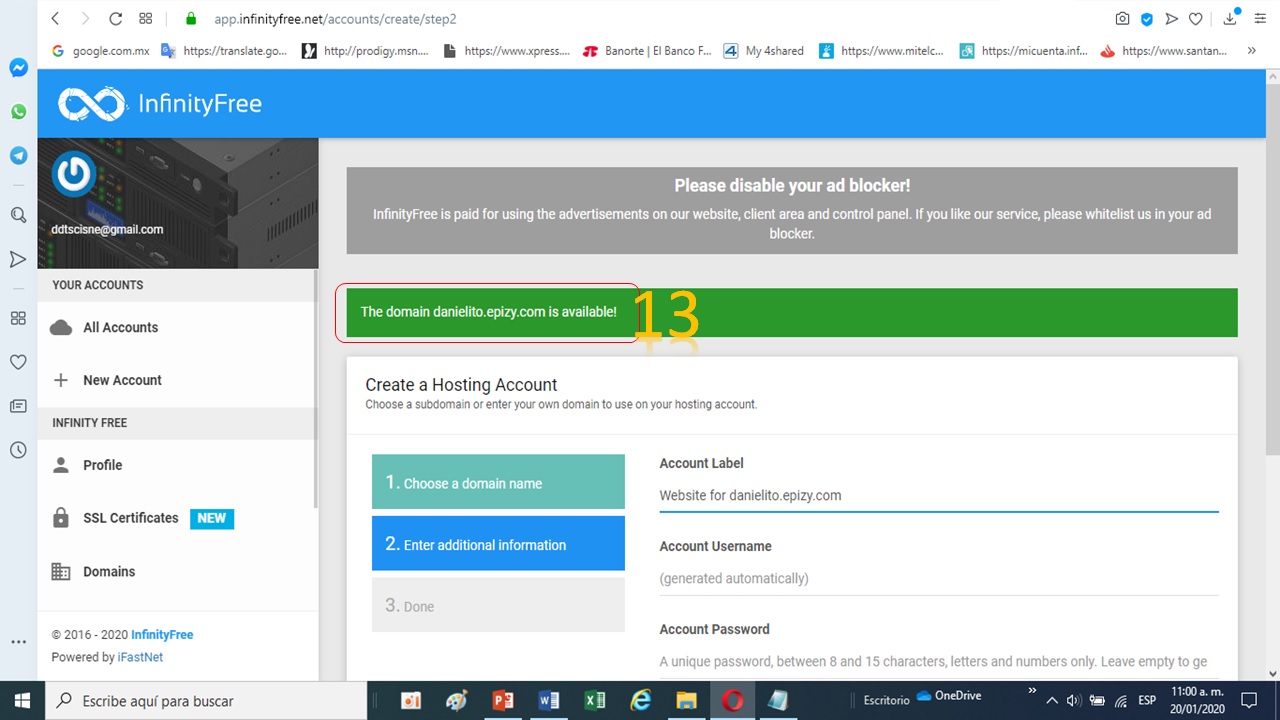Go to step 1 Choose a domain name
This screenshot has height=720, width=1280.
(x=498, y=482)
